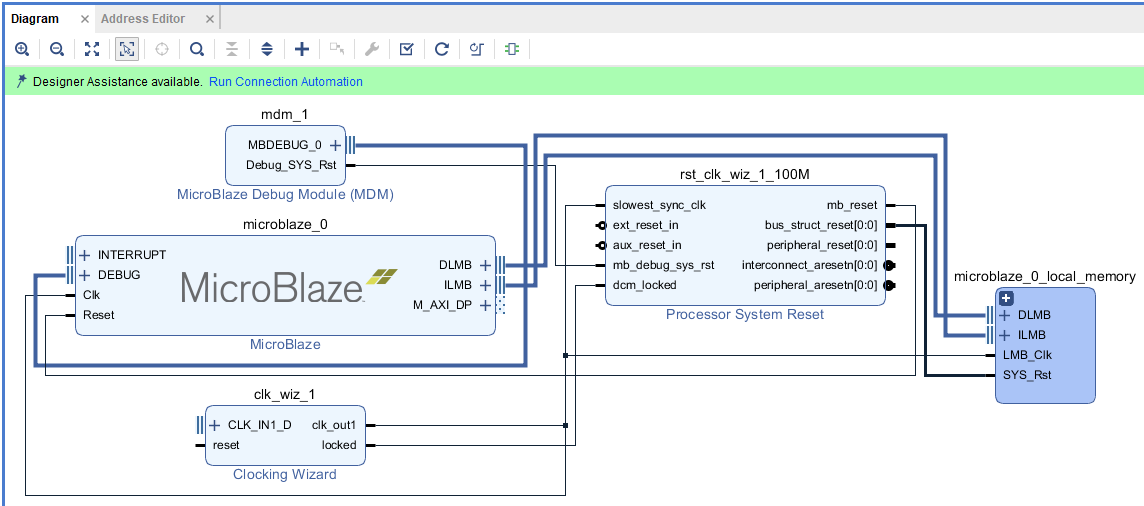Screen dimensions: 1144x506
Task: Select aux_reset_in pin
Action: [648, 245]
